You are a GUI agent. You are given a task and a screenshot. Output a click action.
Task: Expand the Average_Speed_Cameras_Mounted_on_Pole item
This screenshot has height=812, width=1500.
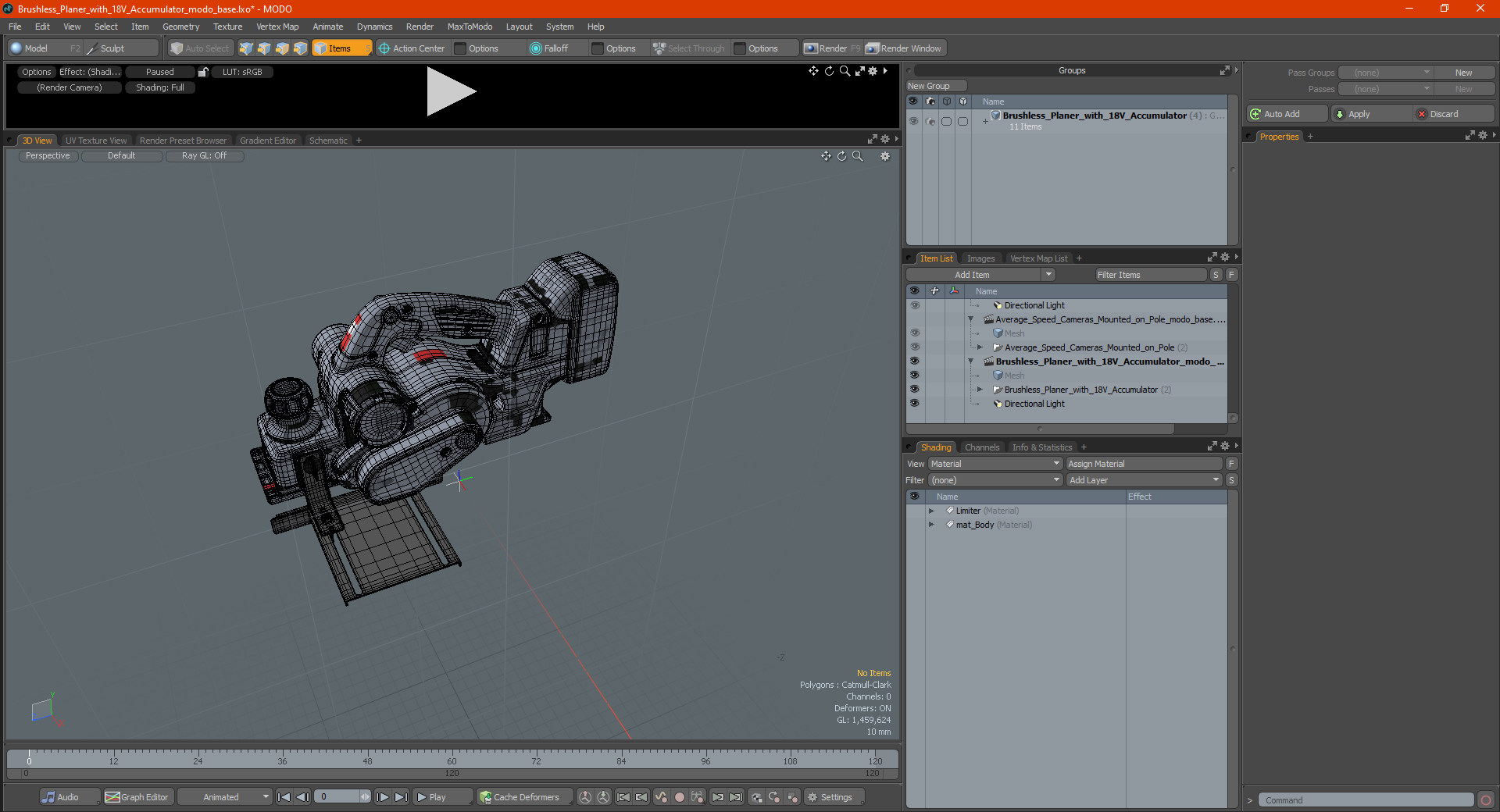pos(980,347)
